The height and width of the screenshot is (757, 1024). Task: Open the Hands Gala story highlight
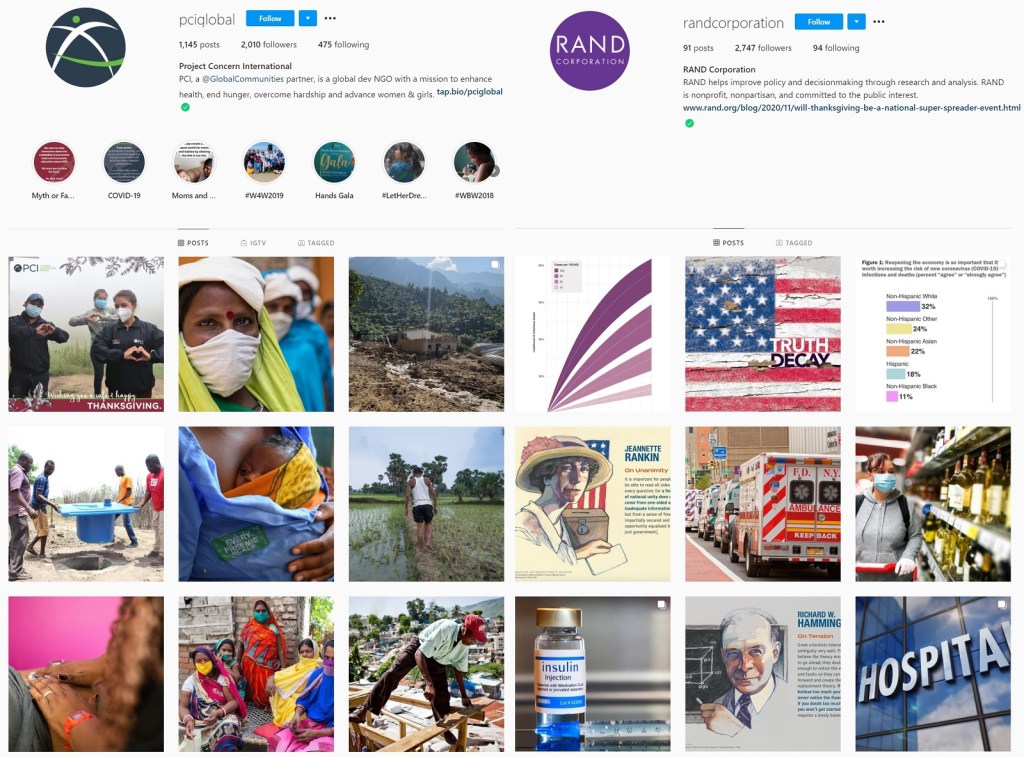334,162
